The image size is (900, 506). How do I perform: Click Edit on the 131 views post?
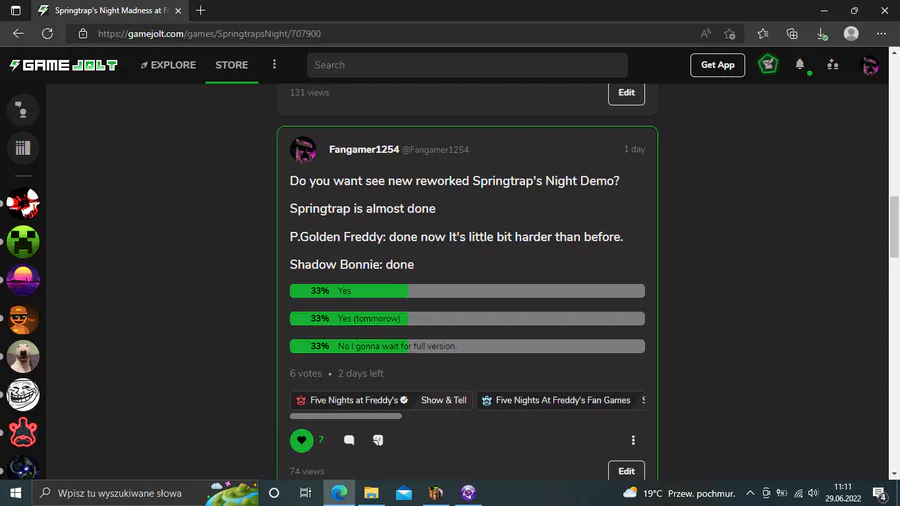pyautogui.click(x=626, y=93)
